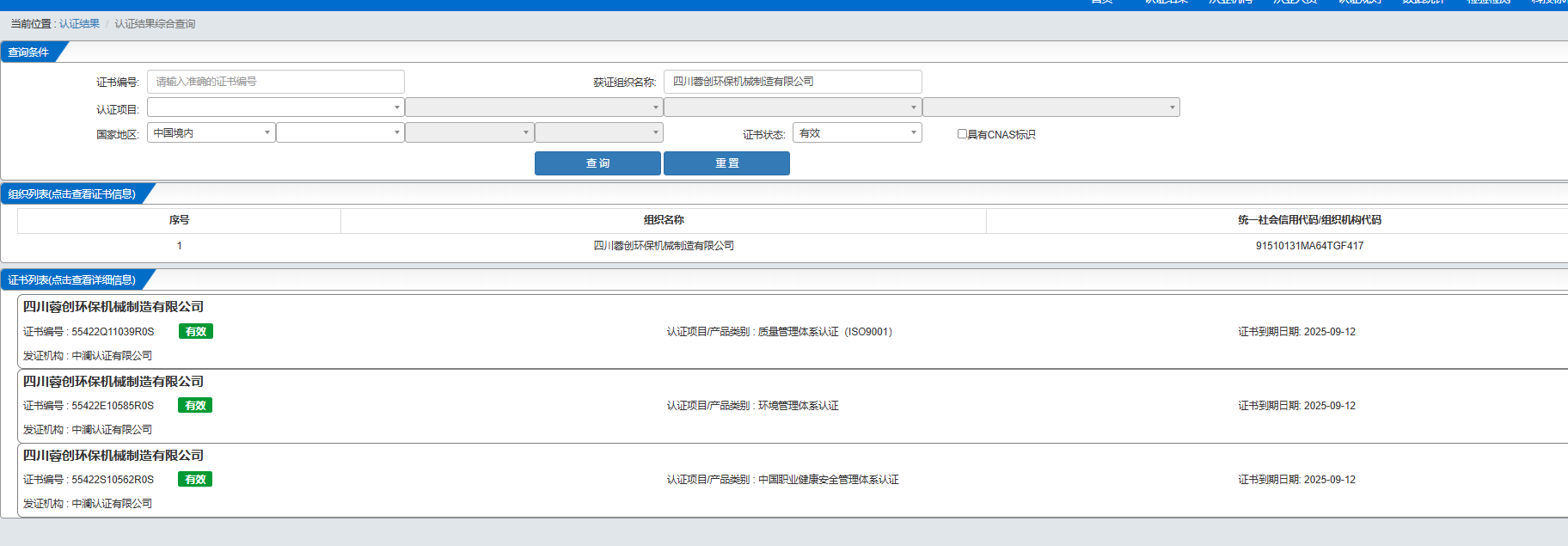The height and width of the screenshot is (546, 1568).
Task: Open the 认证项目 first dropdown
Action: [276, 107]
